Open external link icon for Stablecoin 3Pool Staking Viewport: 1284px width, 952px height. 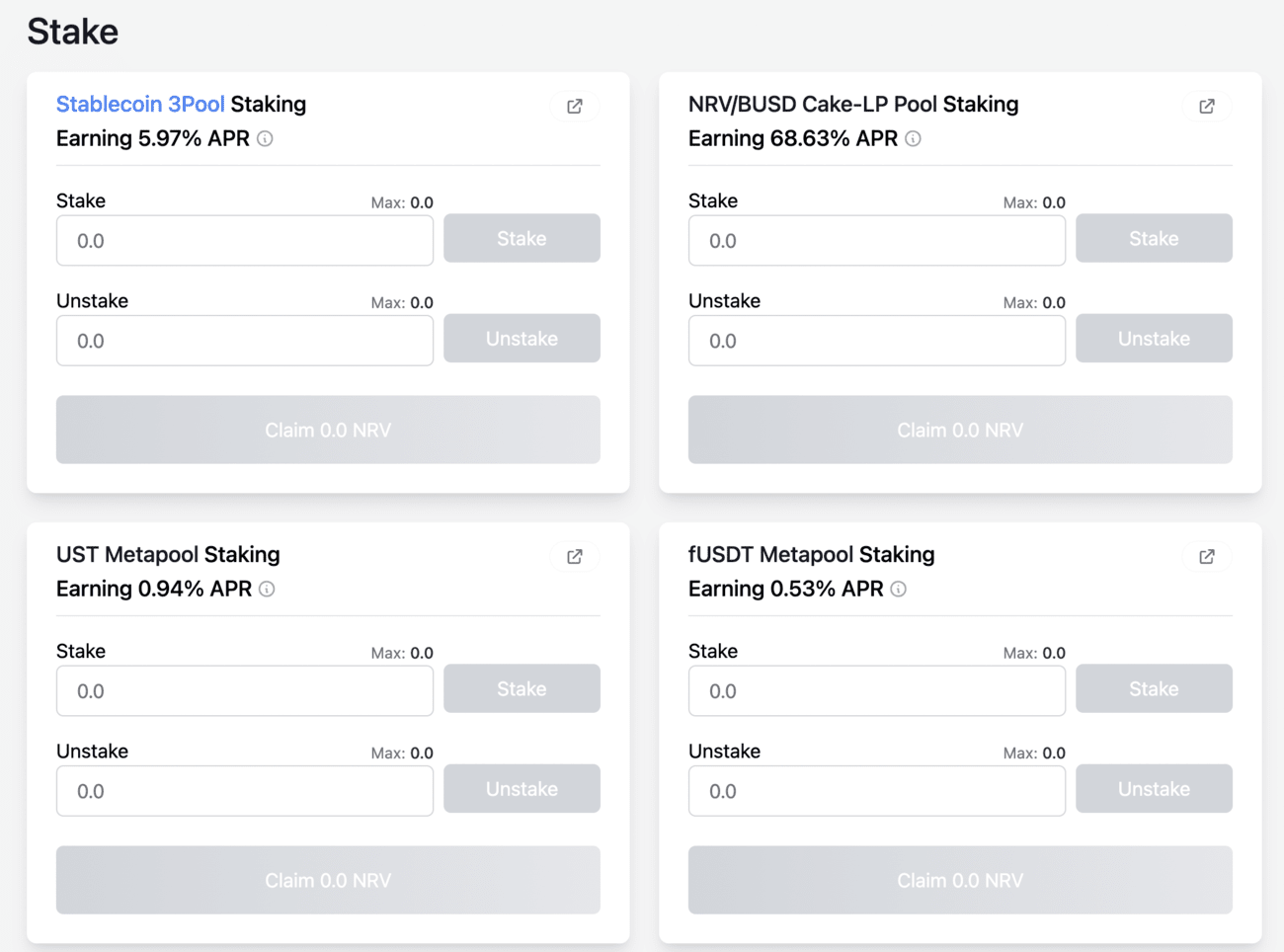pos(575,106)
